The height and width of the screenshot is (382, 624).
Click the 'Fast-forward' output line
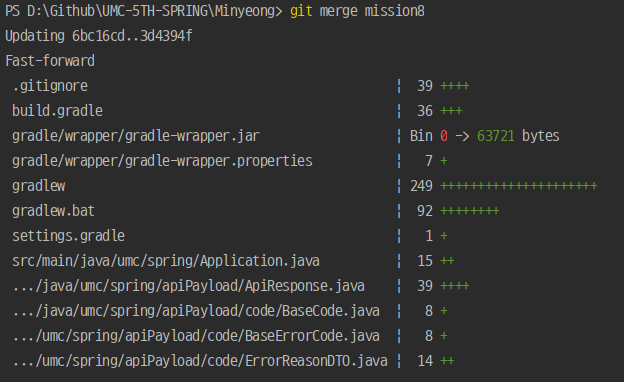tap(50, 61)
